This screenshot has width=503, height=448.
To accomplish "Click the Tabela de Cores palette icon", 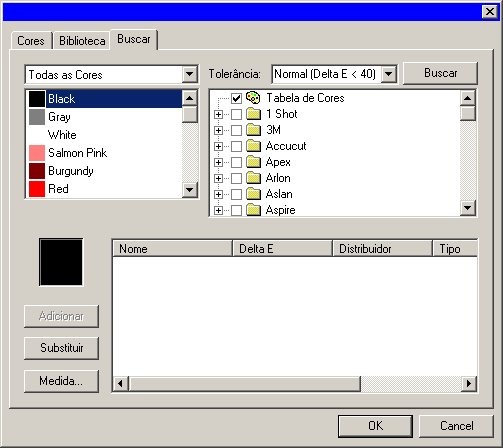I will 253,97.
